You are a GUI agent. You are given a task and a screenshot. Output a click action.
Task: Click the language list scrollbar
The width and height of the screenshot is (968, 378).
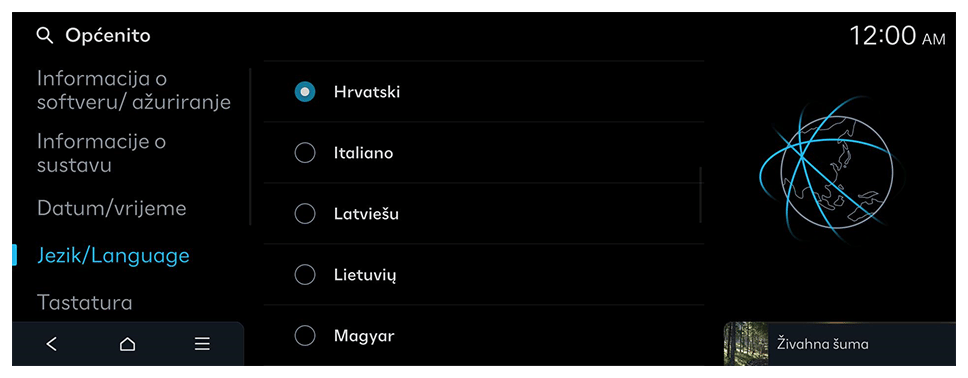701,195
